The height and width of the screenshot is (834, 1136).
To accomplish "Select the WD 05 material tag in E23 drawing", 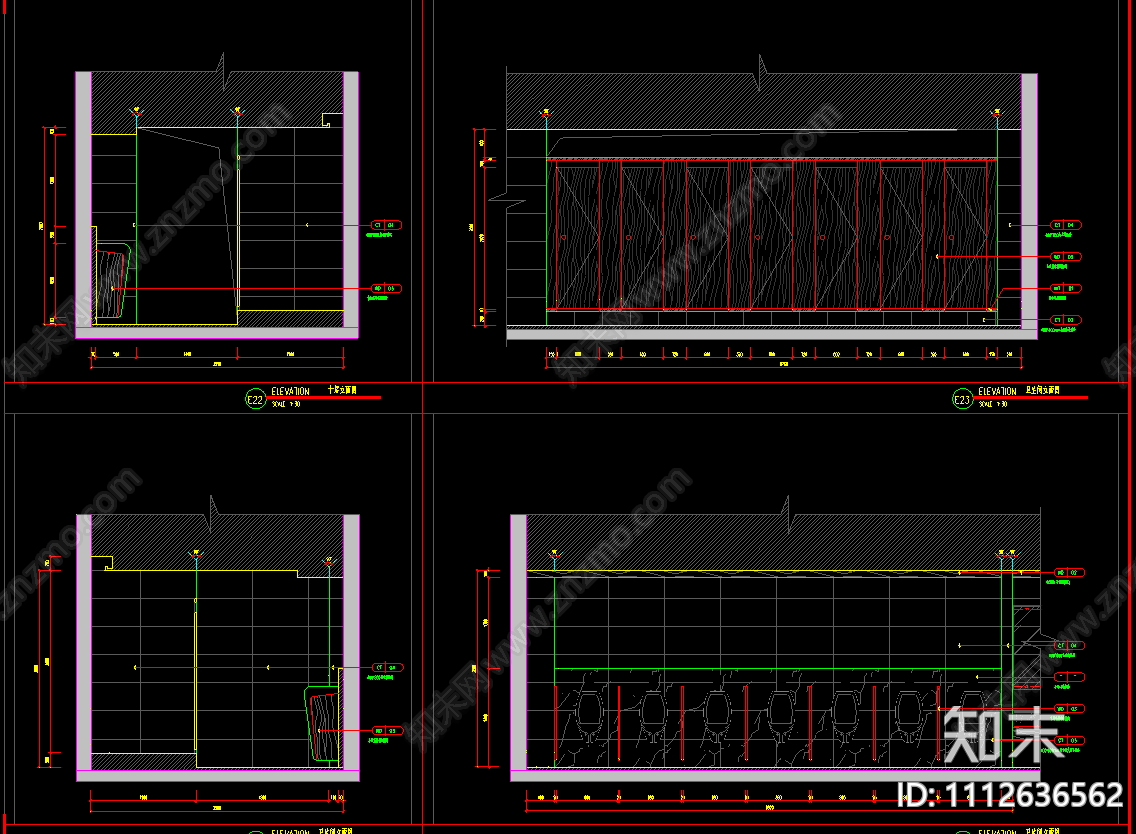I will coord(1066,257).
